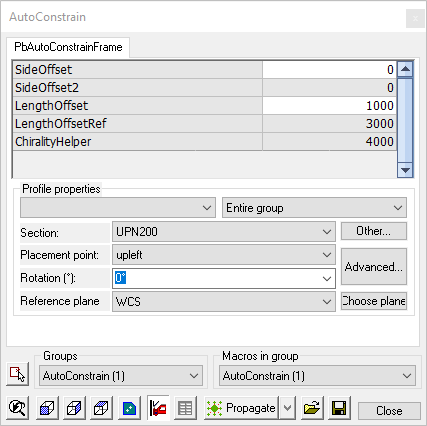The image size is (427, 426).
Task: Toggle the red forklift auto-update icon
Action: [x=158, y=408]
